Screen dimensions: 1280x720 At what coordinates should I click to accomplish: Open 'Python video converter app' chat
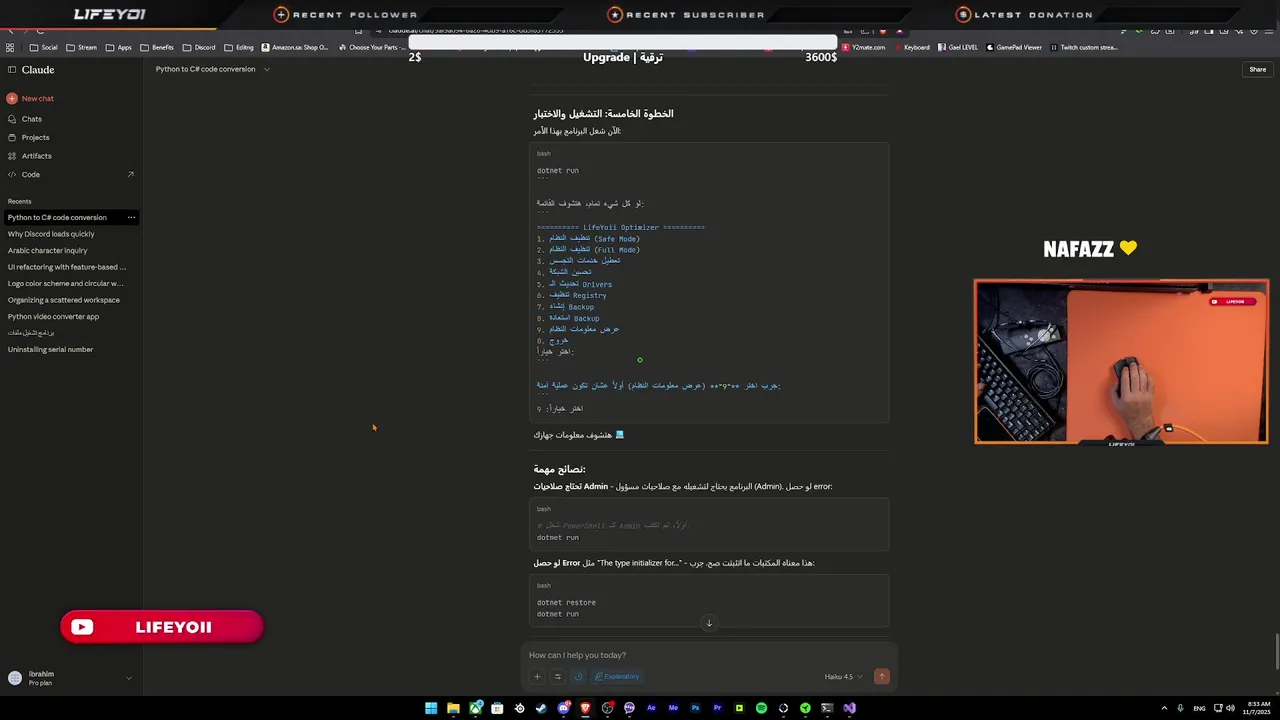pos(54,316)
